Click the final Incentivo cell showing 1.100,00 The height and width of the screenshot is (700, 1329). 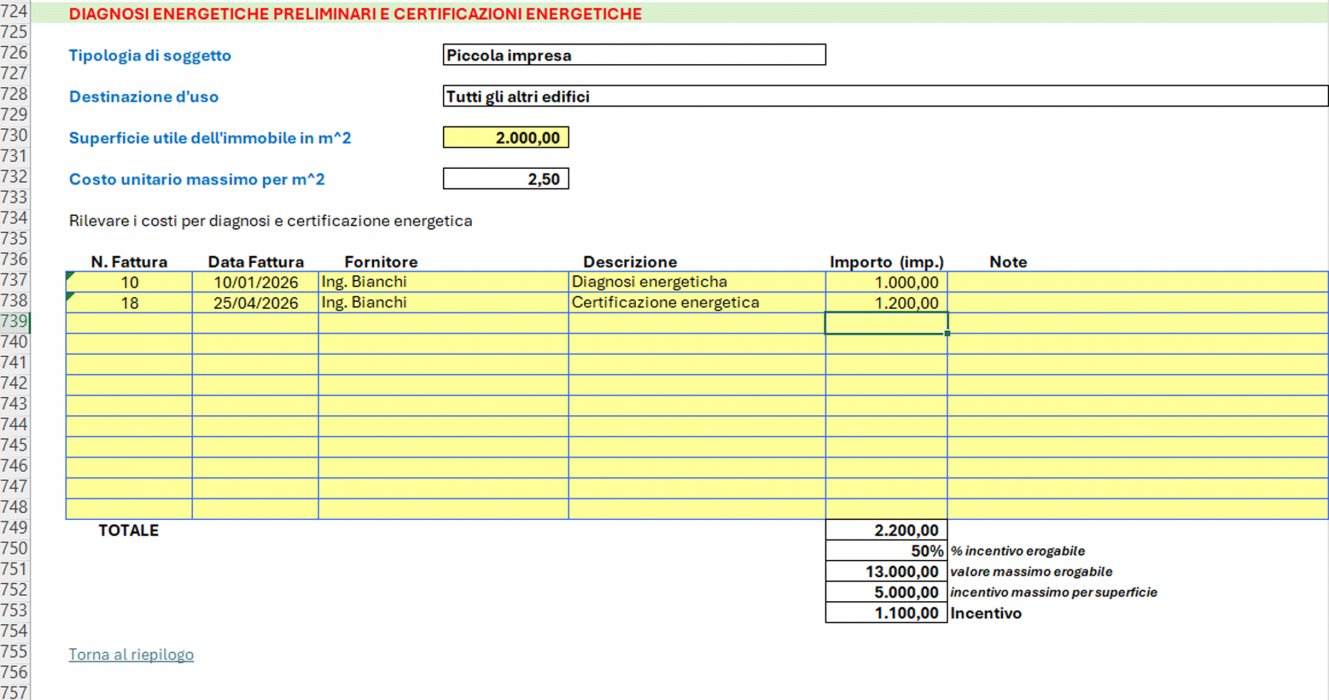[886, 613]
